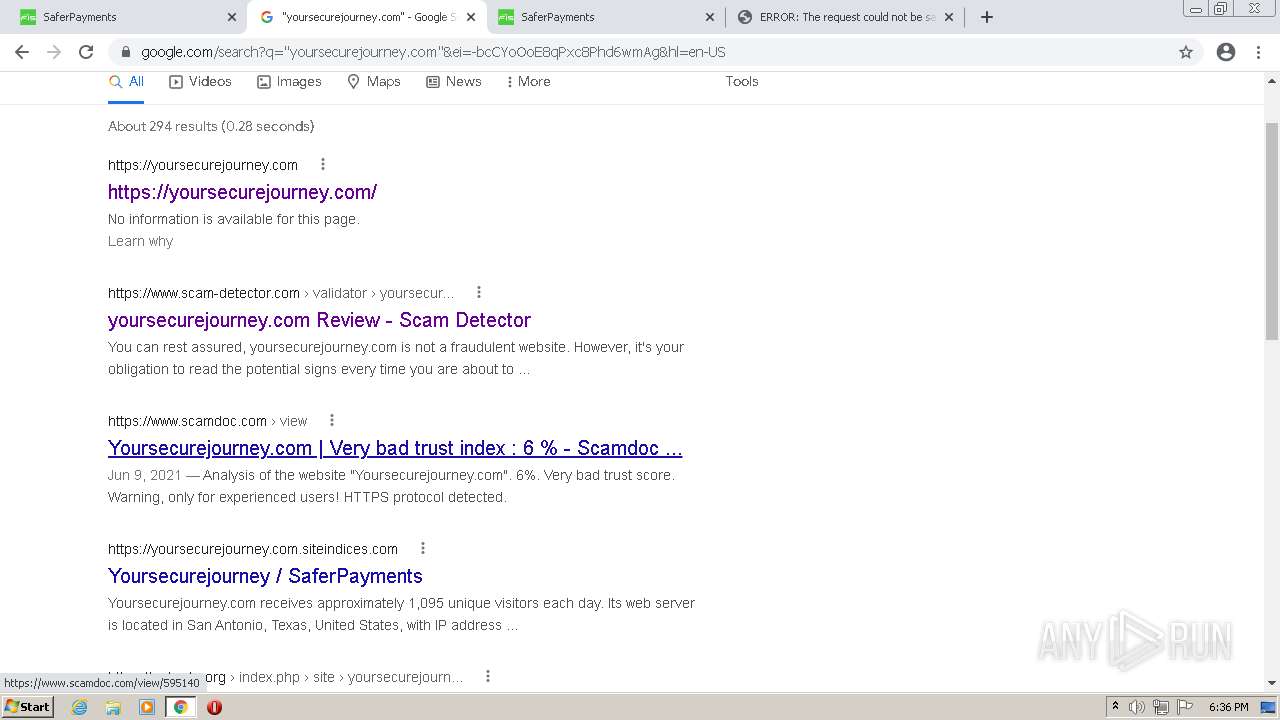Close the first SaferPayments tab
The height and width of the screenshot is (720, 1280).
pos(232,17)
